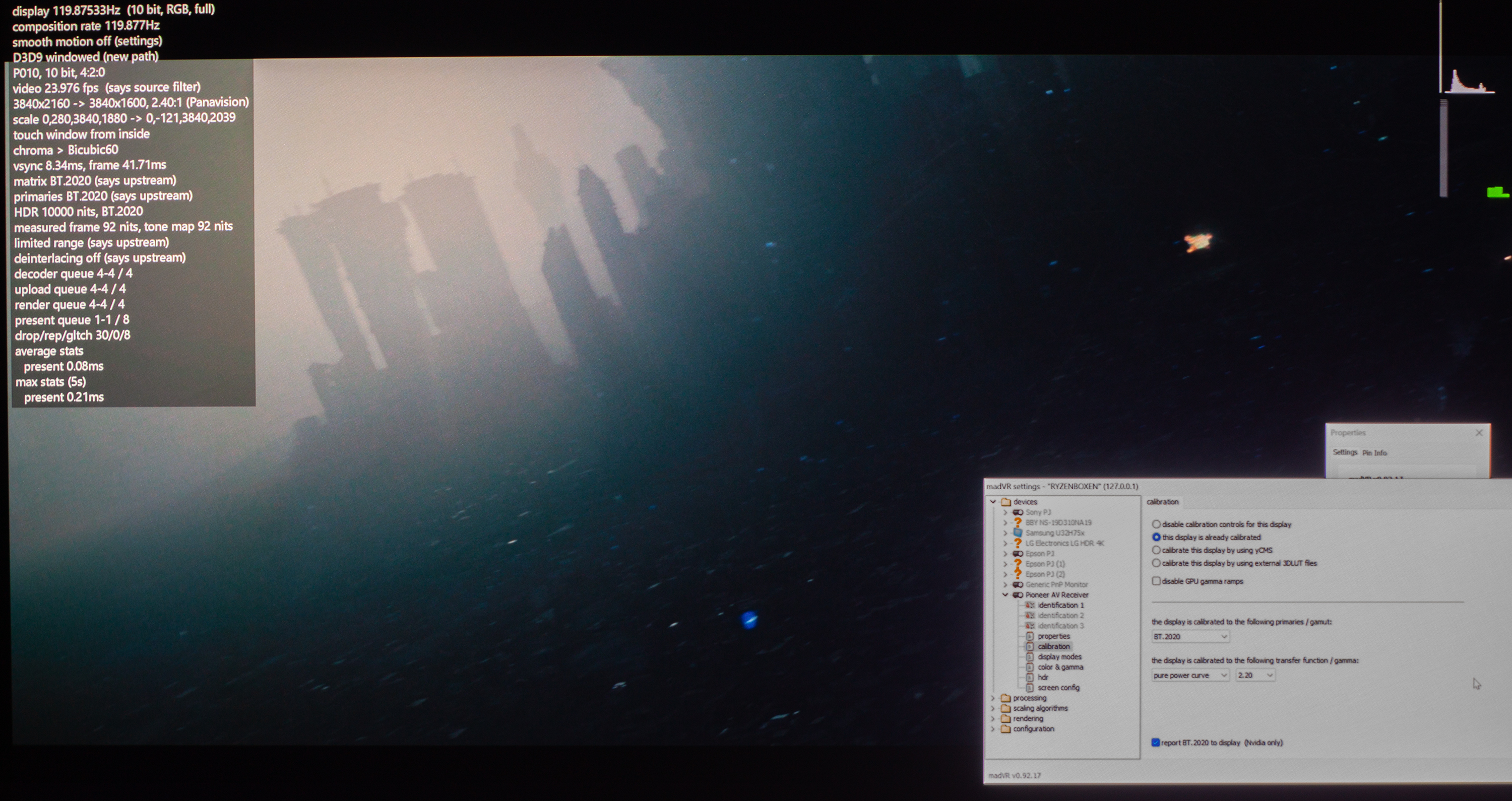Open the BT.2020 primaries gamut dropdown
The width and height of the screenshot is (1512, 801).
tap(1190, 637)
